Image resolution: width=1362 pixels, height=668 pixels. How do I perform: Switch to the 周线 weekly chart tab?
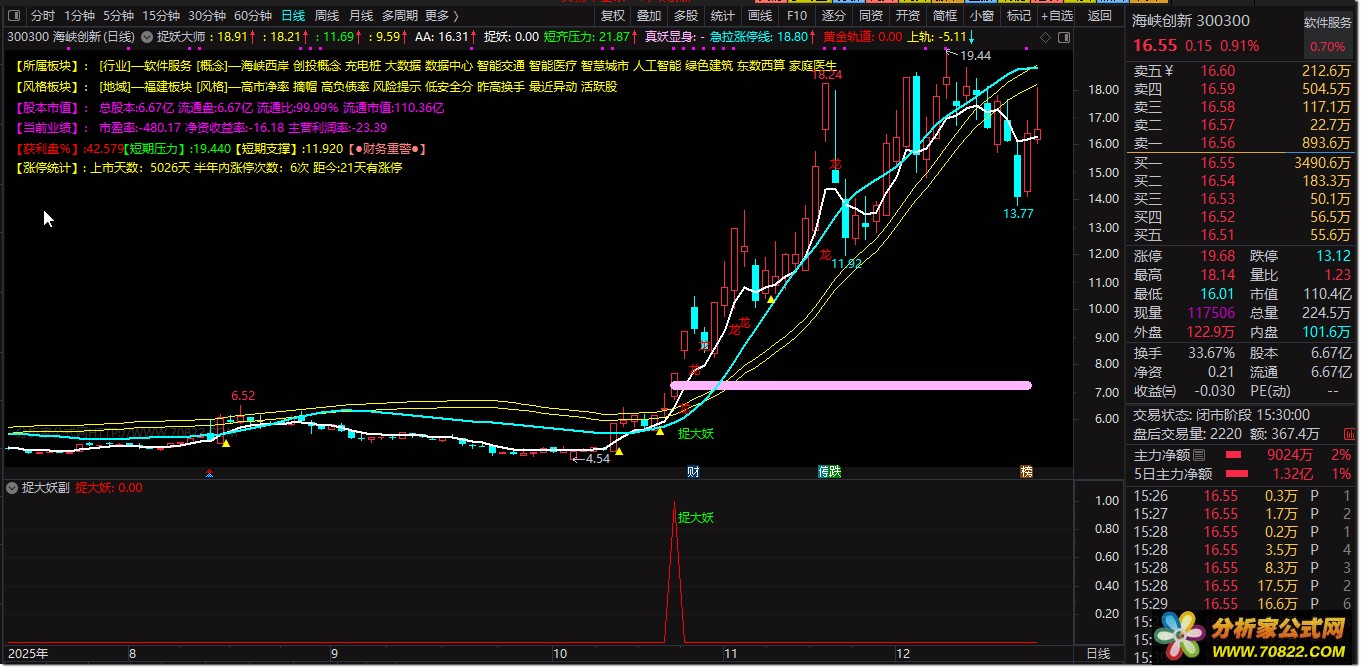point(327,16)
